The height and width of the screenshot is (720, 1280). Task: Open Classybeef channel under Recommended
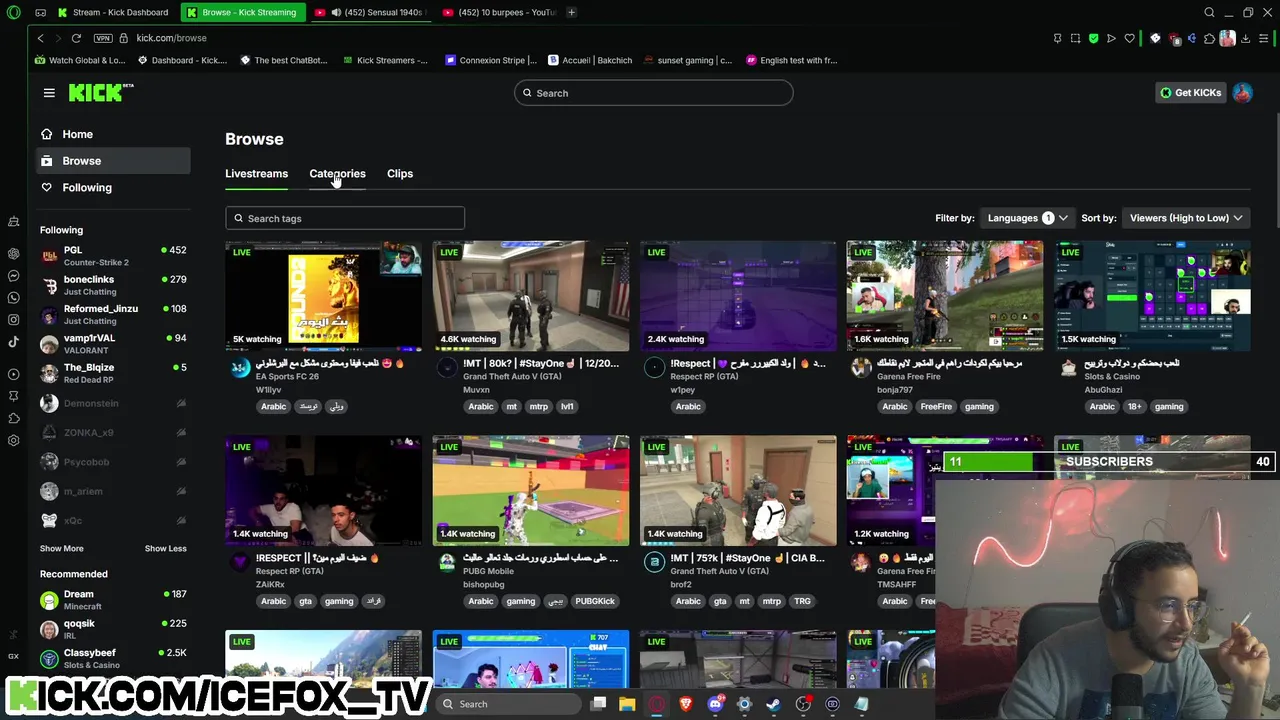pyautogui.click(x=113, y=658)
